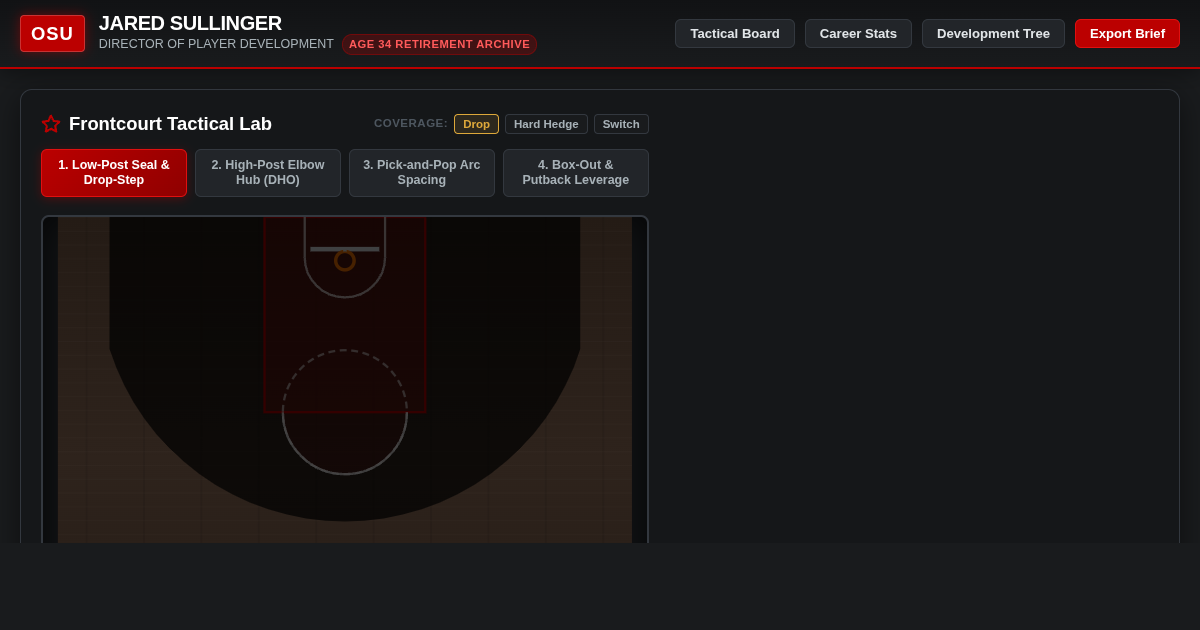Click the Age 34 Retirement Archive badge

439,44
